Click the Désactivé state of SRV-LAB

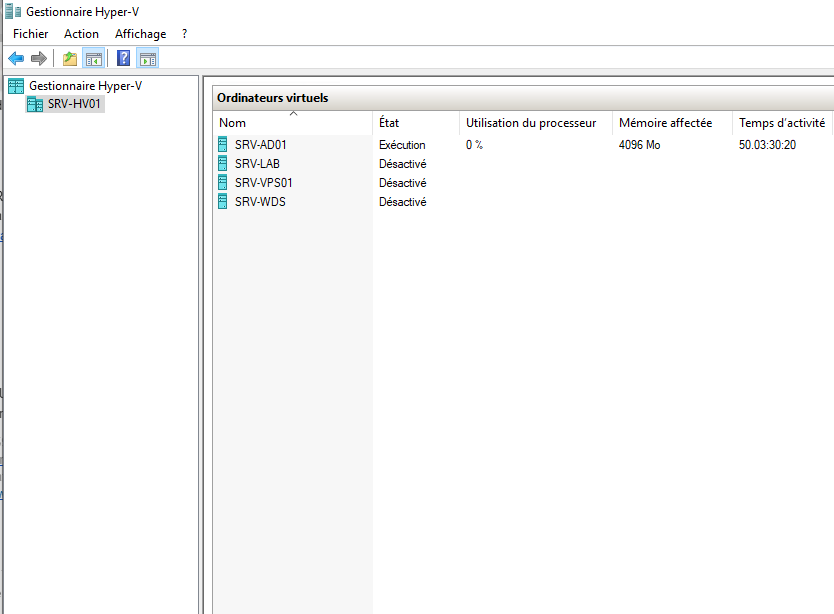pos(403,164)
